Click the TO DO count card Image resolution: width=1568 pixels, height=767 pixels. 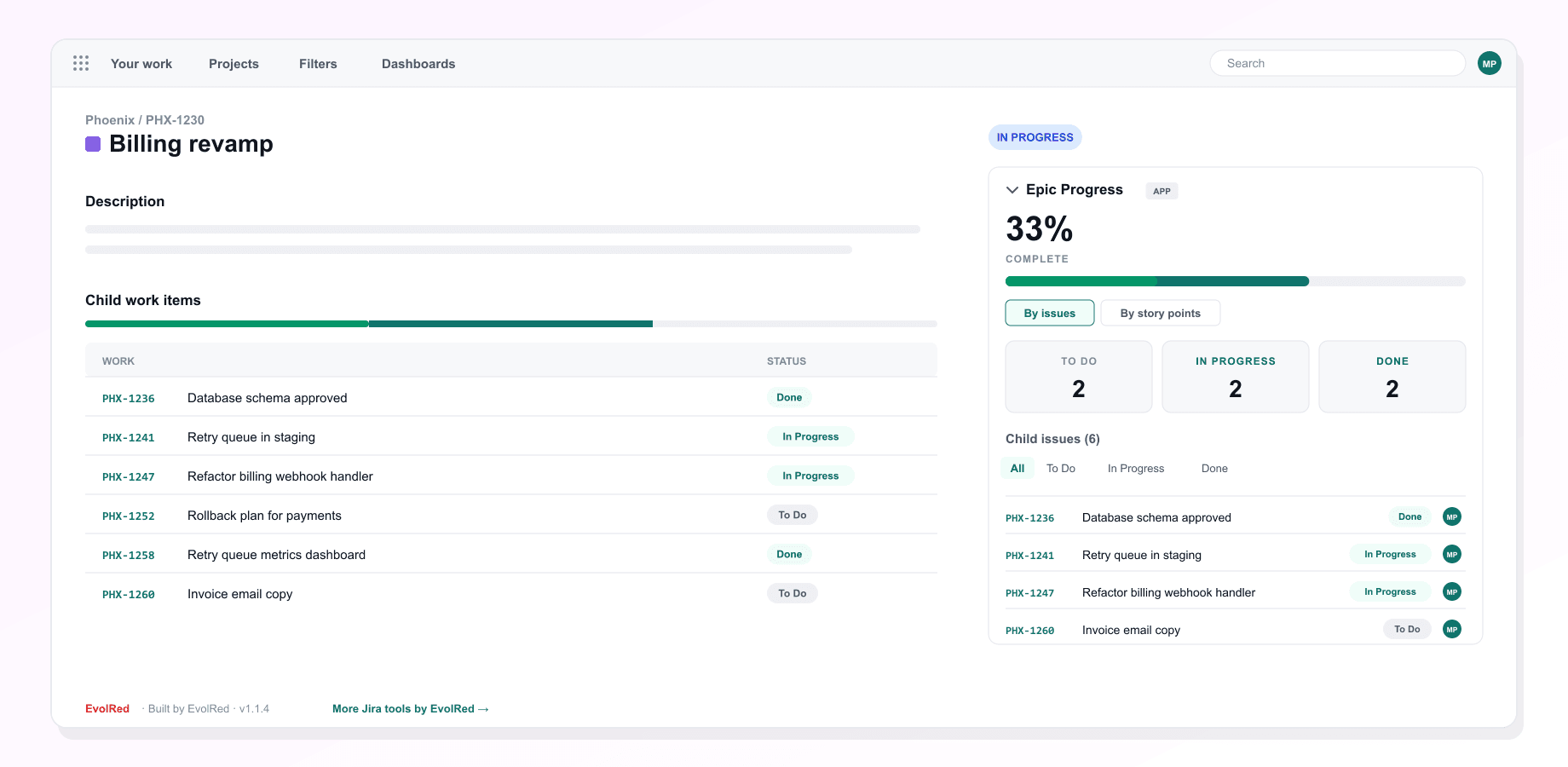click(x=1079, y=377)
